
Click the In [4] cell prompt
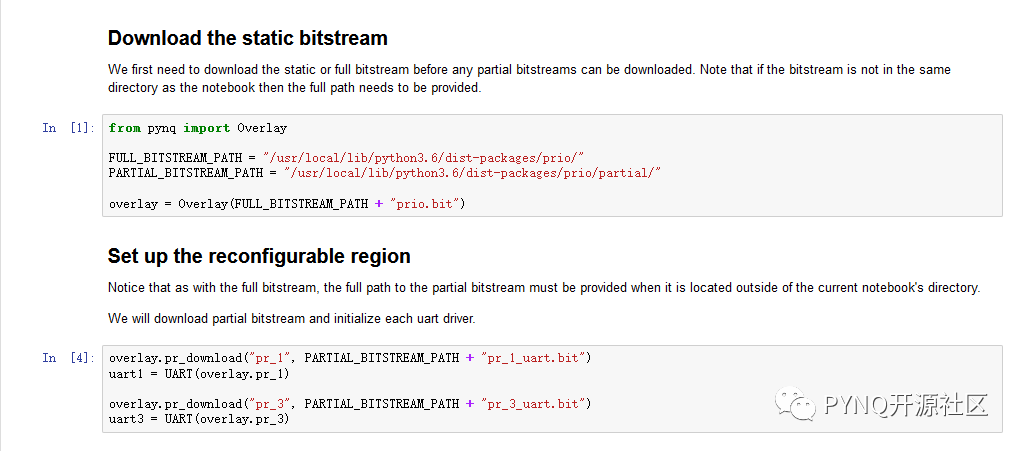tap(69, 358)
